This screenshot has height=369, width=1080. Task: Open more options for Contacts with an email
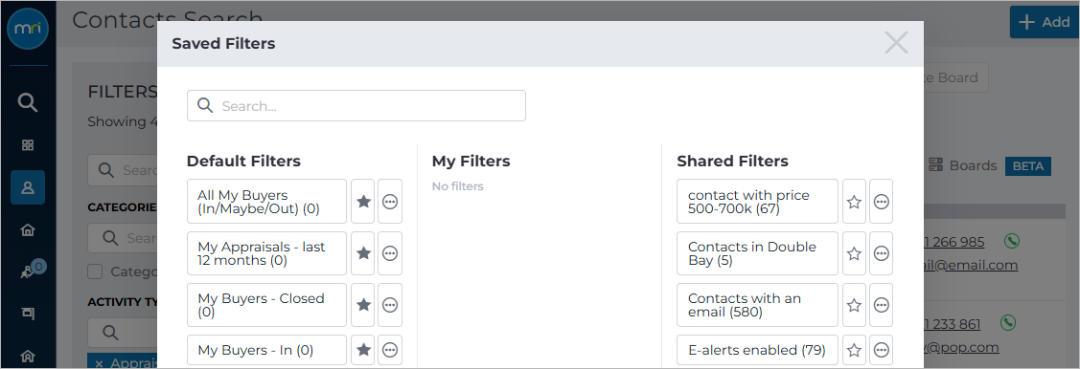point(881,305)
